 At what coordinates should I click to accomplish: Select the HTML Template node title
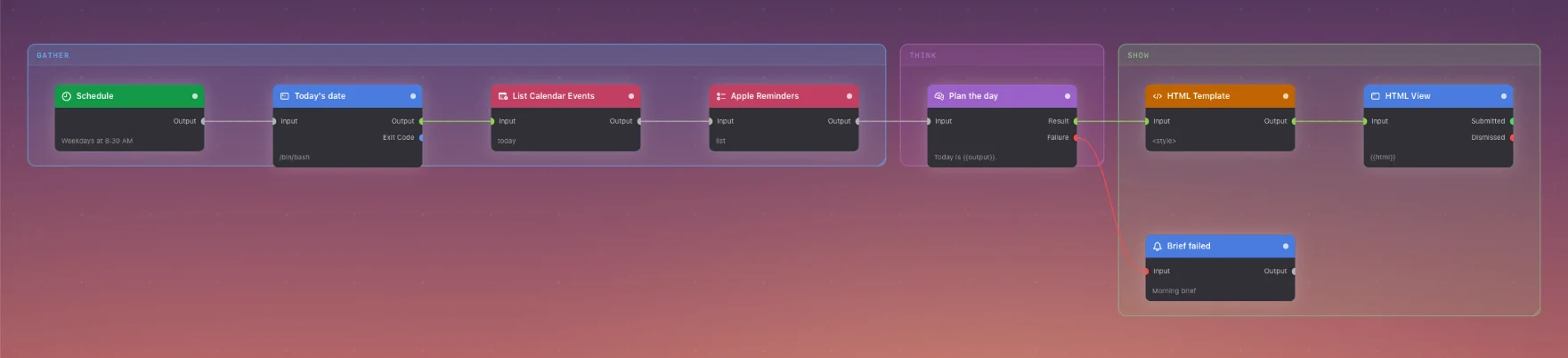(1198, 96)
